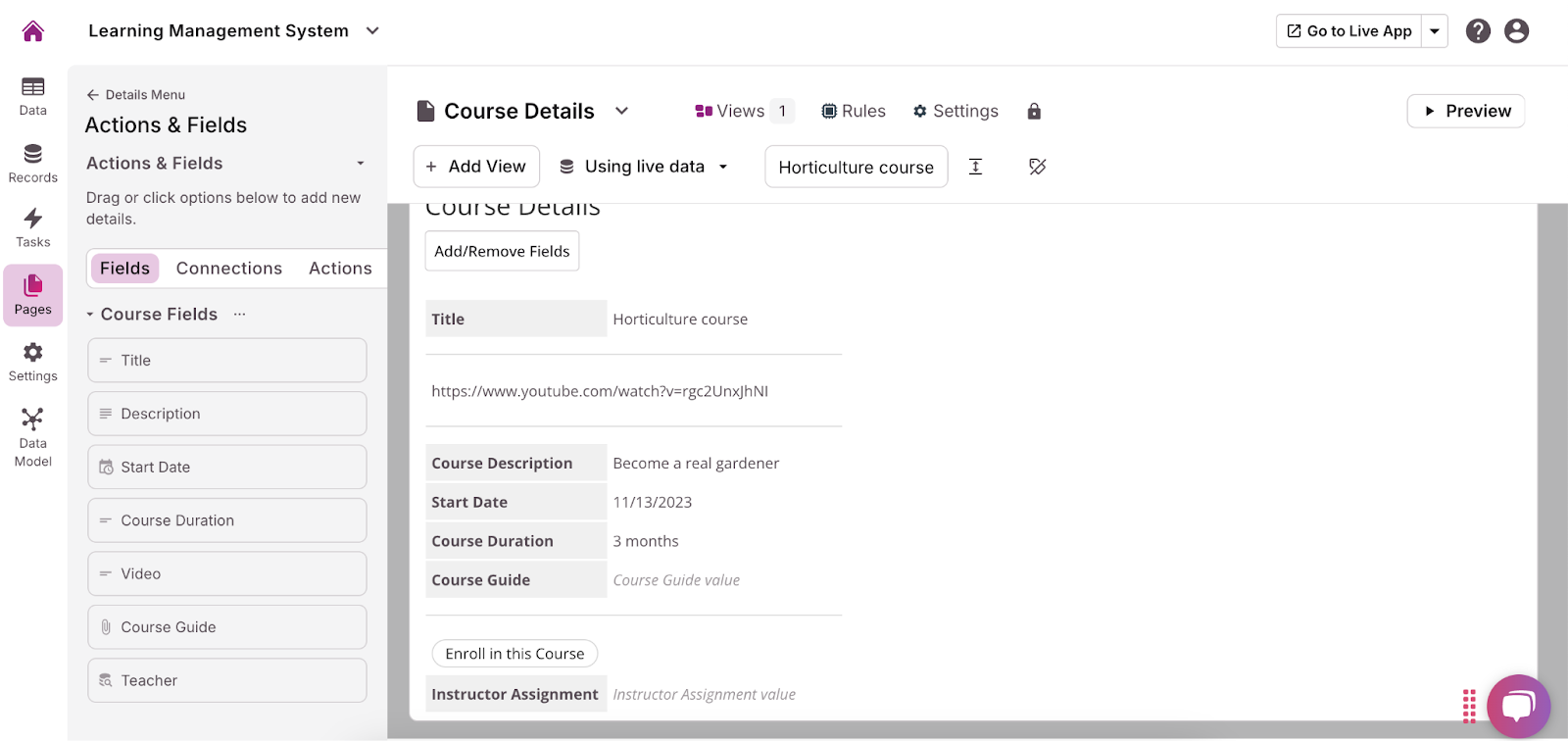This screenshot has width=1568, height=741.
Task: Click the Home icon in top-left
Action: [x=32, y=31]
